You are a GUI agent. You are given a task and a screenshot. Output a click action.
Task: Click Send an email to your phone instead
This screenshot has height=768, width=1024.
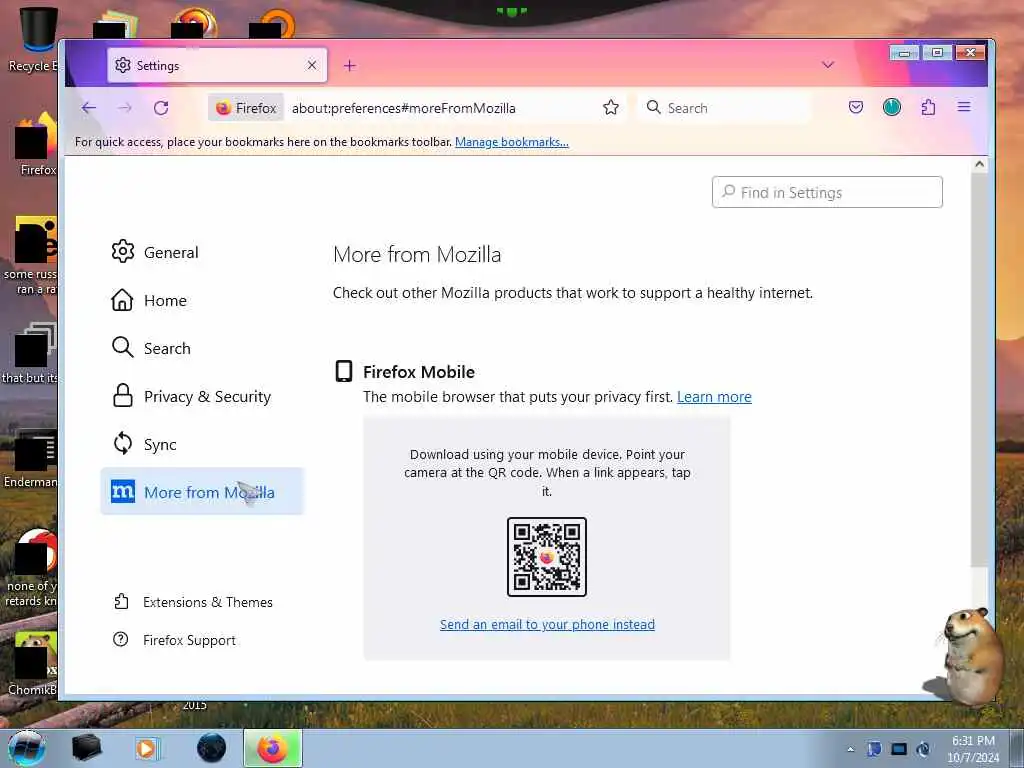click(x=547, y=624)
